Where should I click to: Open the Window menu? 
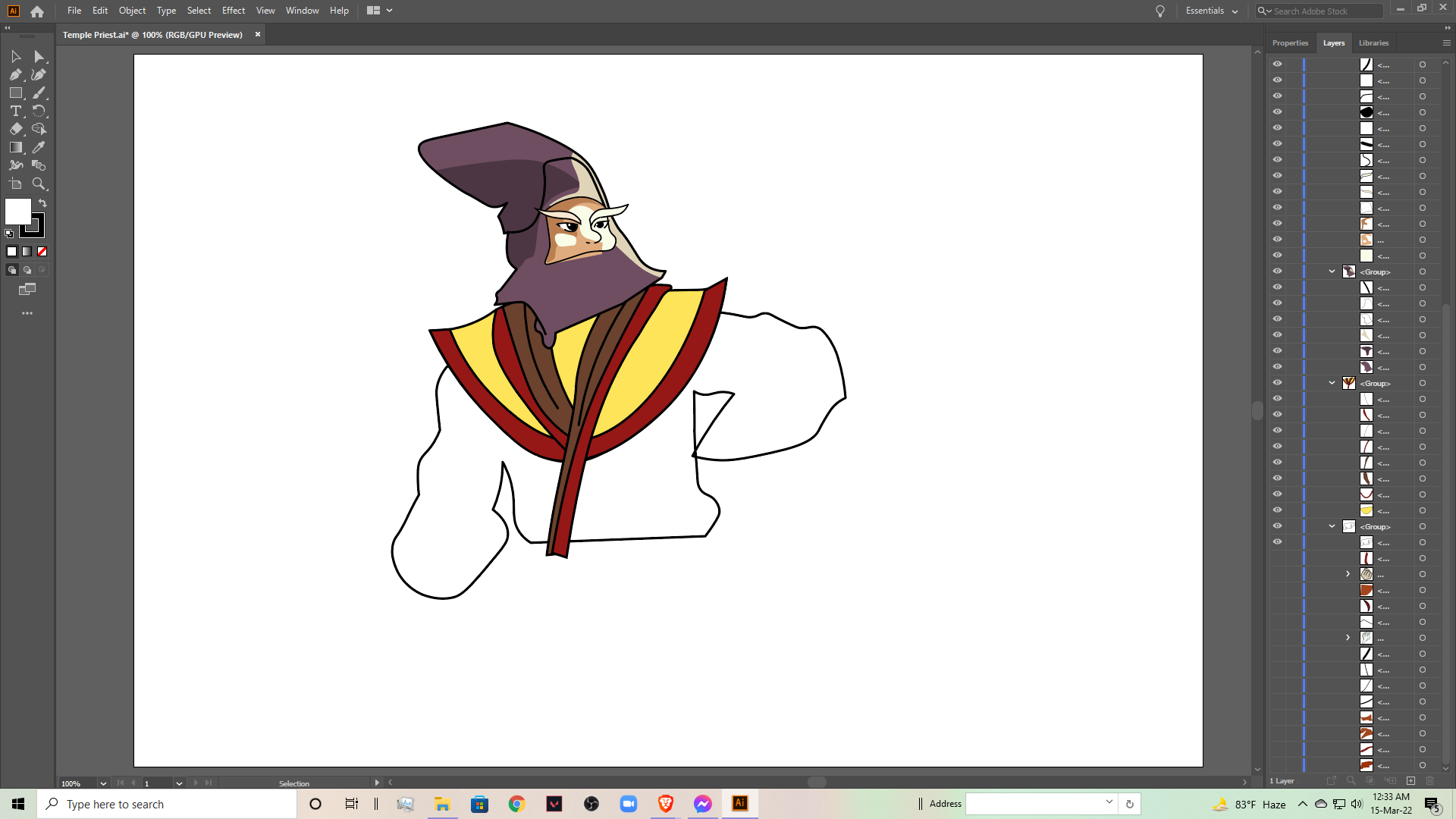302,11
